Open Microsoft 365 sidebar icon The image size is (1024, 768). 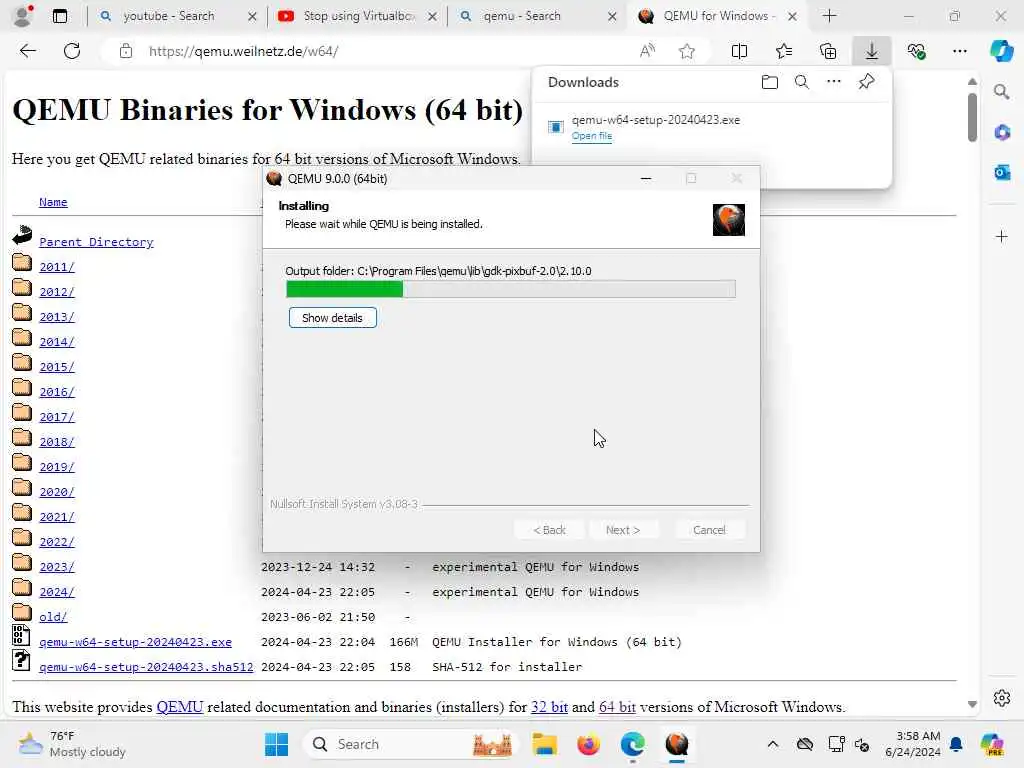(x=1002, y=133)
